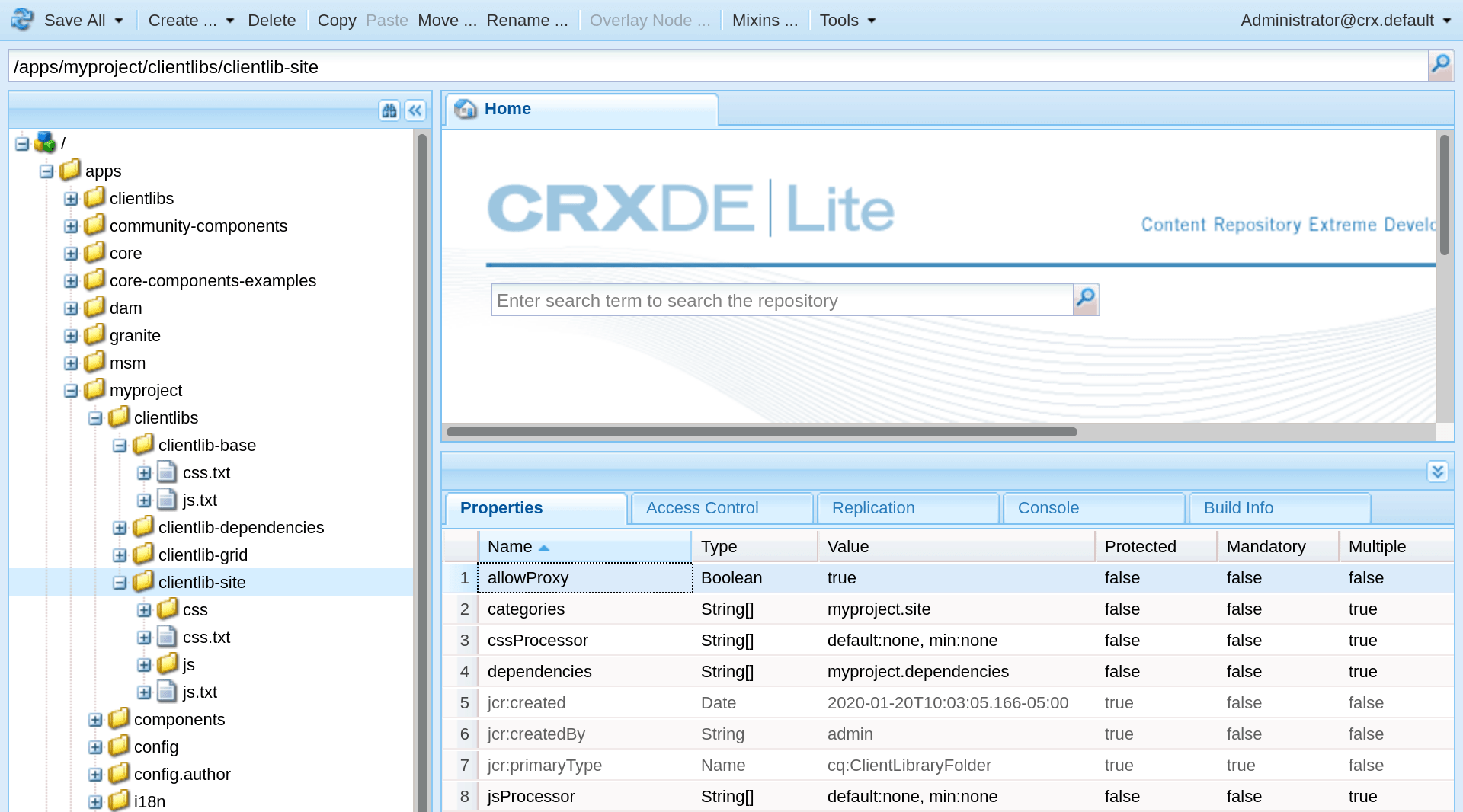Open the Create dropdown arrow
The width and height of the screenshot is (1463, 812).
tap(230, 21)
